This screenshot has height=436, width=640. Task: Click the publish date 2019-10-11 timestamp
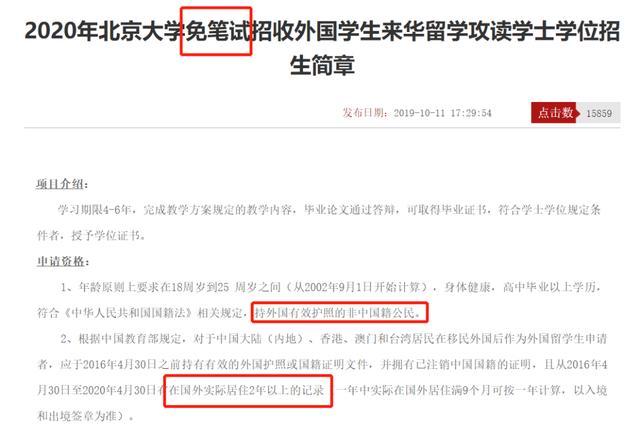(x=442, y=113)
